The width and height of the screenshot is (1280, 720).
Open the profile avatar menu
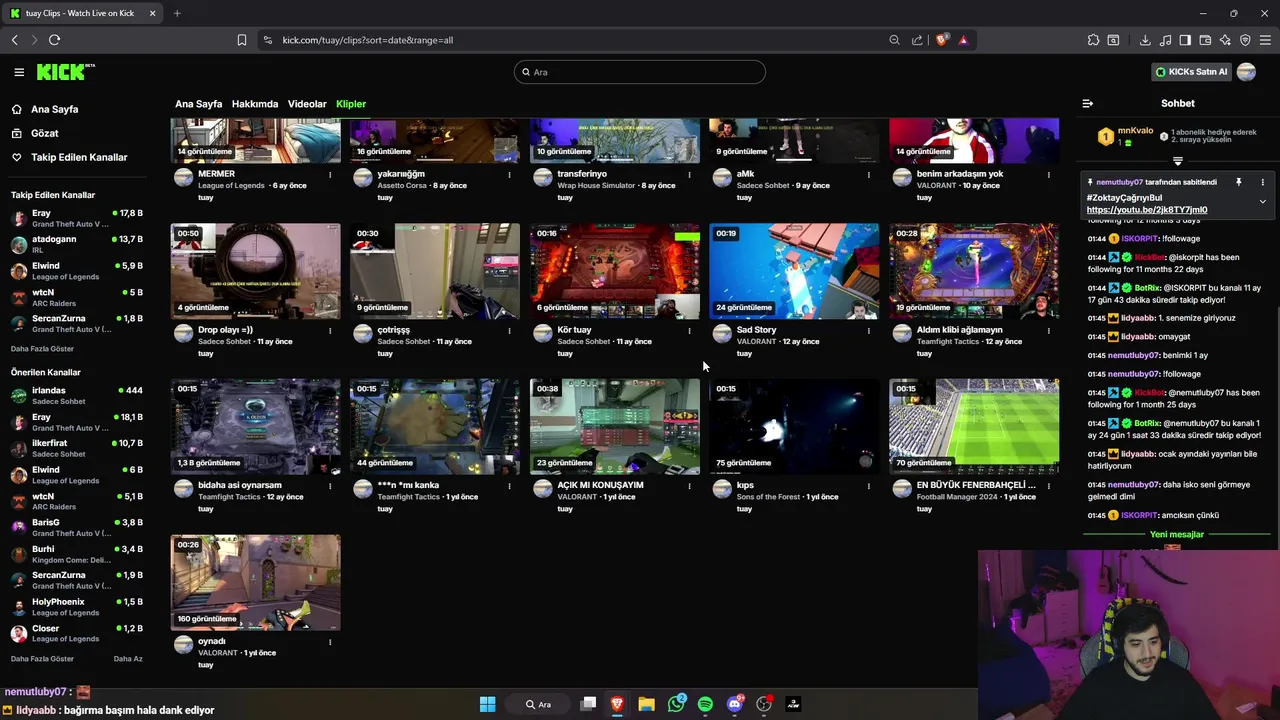click(1246, 72)
